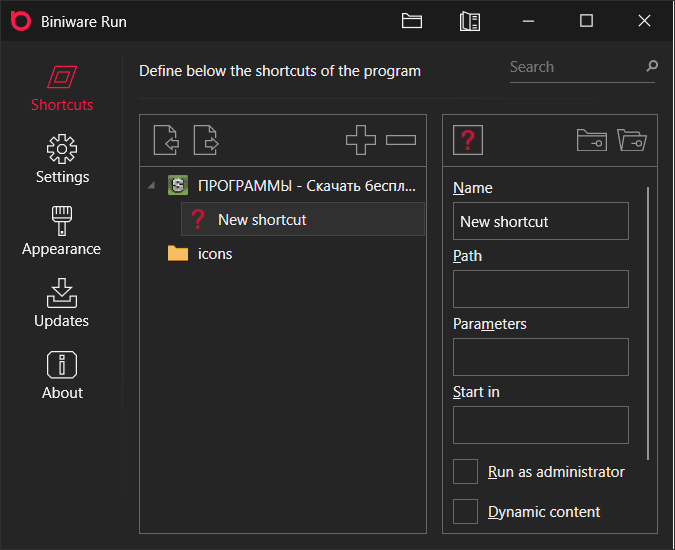Open the help book icon in title bar
675x550 pixels.
470,21
